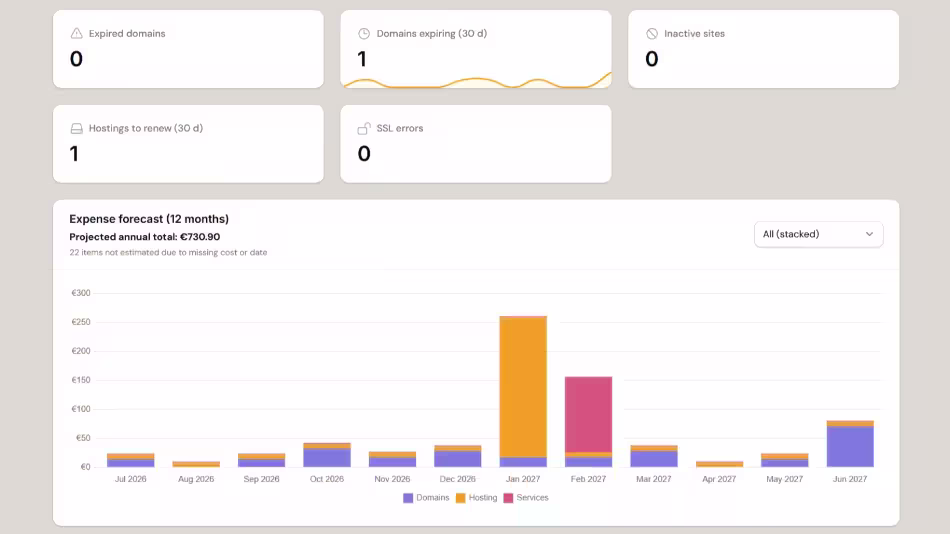Viewport: 950px width, 534px height.
Task: Click the Apr 2027 small bar
Action: point(719,464)
